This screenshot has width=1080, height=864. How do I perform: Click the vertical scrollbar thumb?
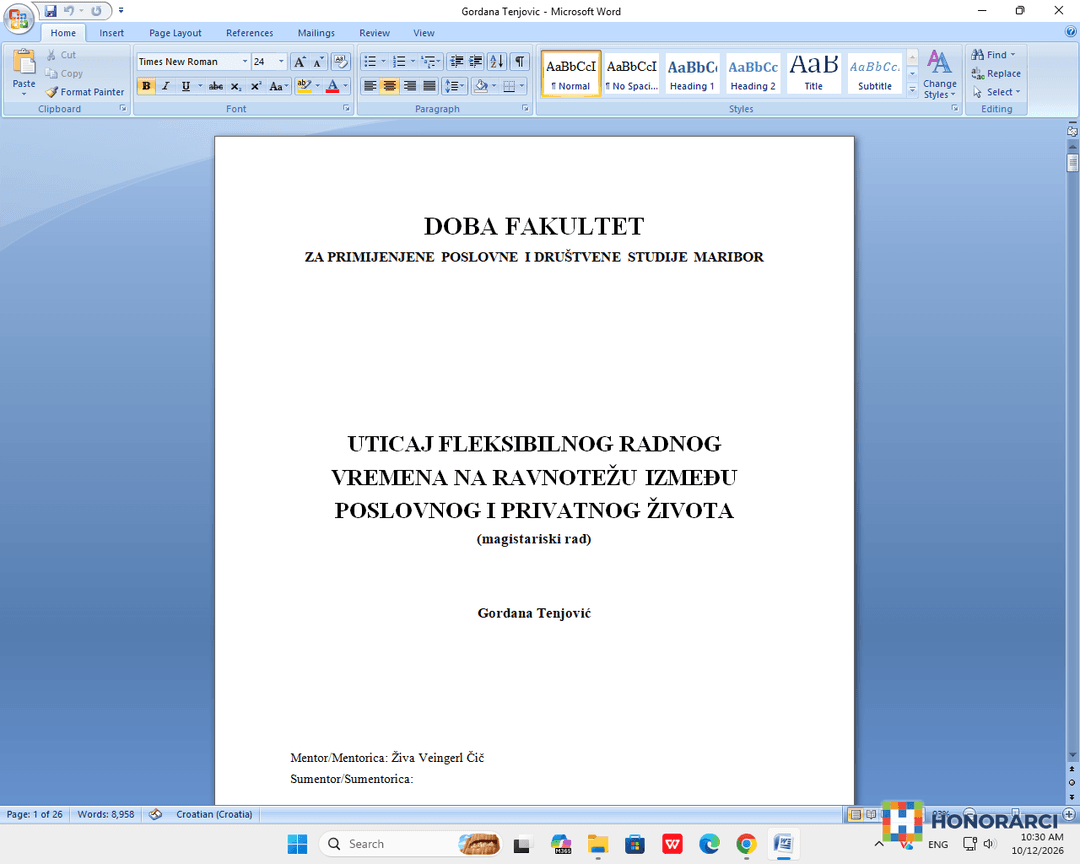(1072, 163)
